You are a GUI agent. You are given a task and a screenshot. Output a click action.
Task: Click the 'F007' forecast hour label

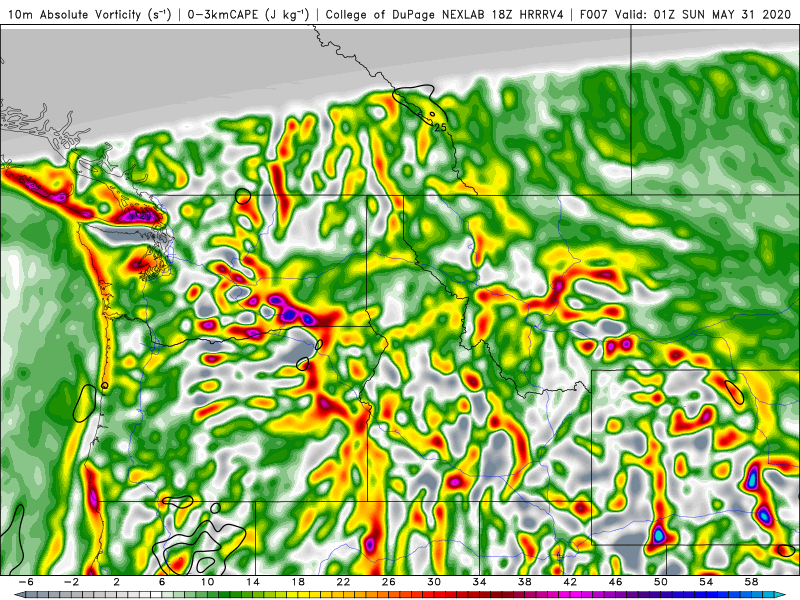(594, 14)
